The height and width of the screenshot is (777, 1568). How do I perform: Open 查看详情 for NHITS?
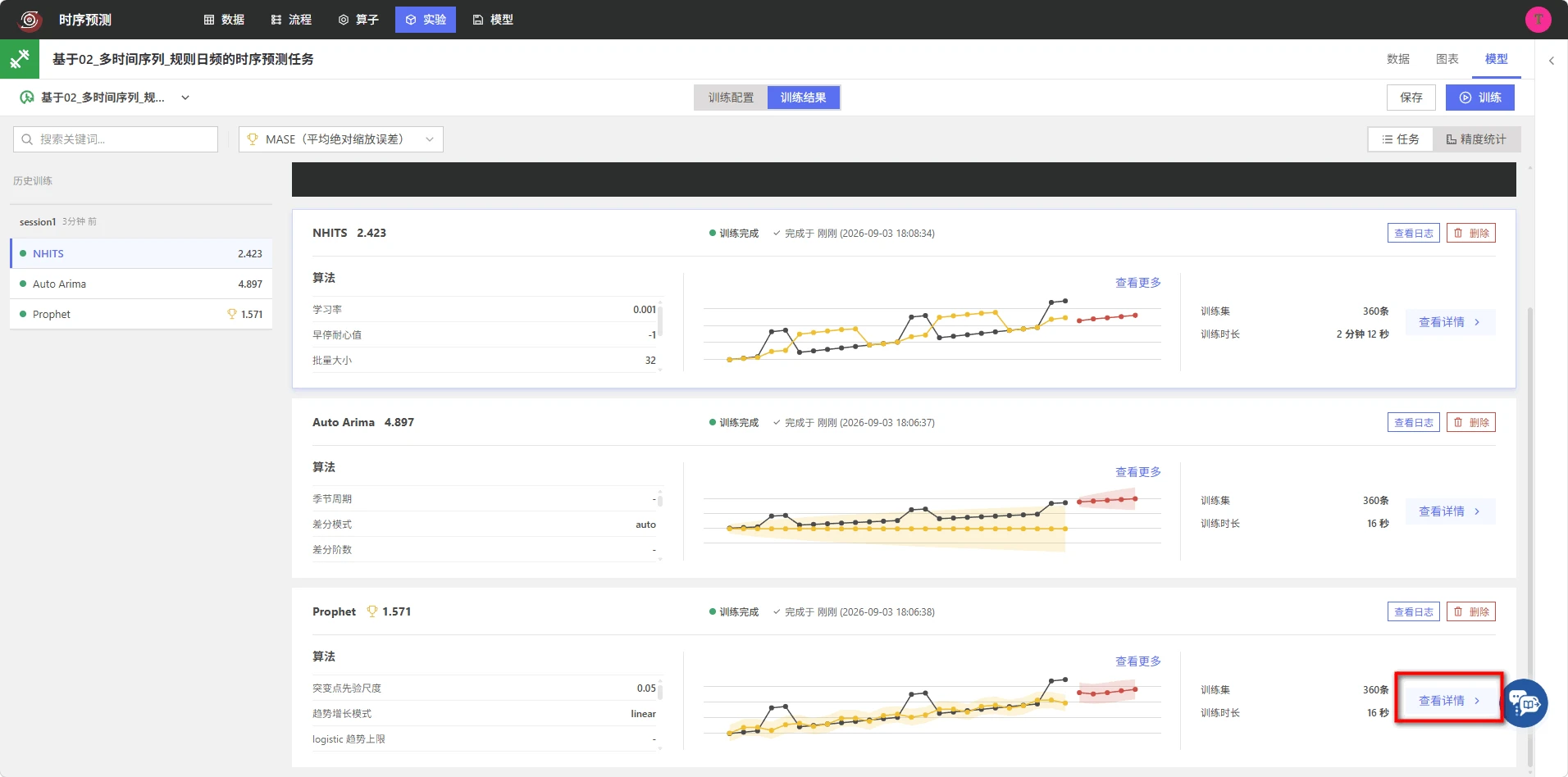[x=1450, y=322]
